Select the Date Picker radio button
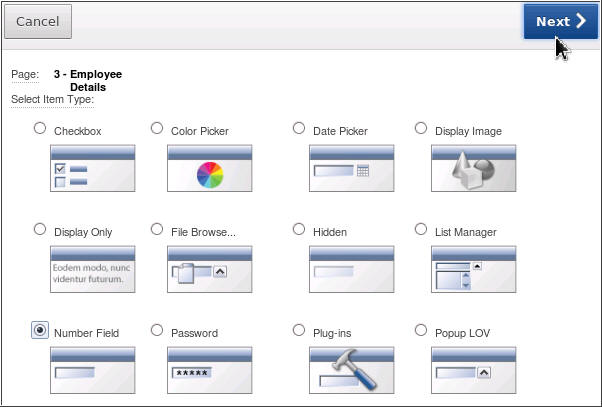 [299, 128]
